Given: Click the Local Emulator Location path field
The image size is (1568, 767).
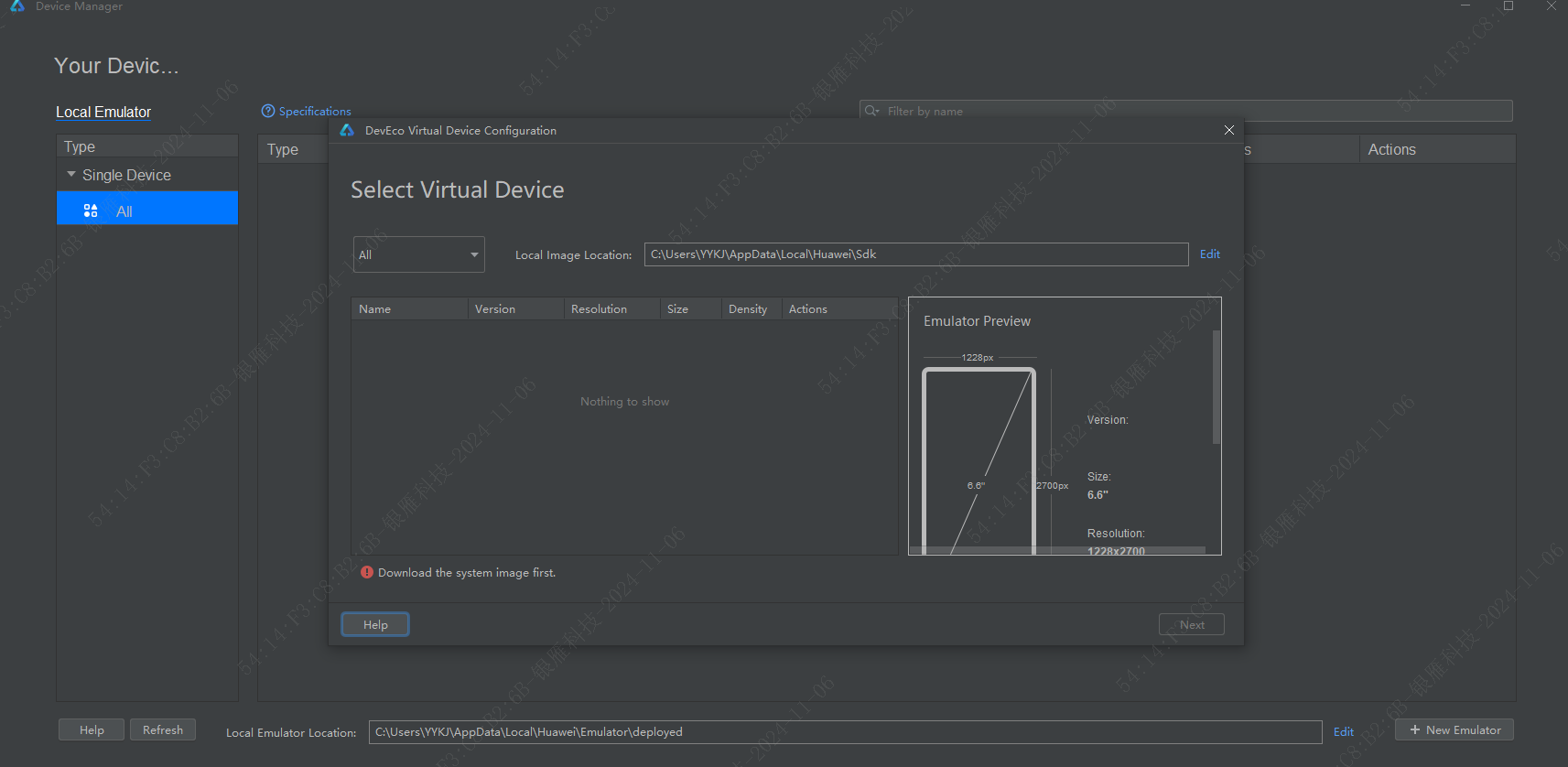Looking at the screenshot, I should pyautogui.click(x=846, y=732).
